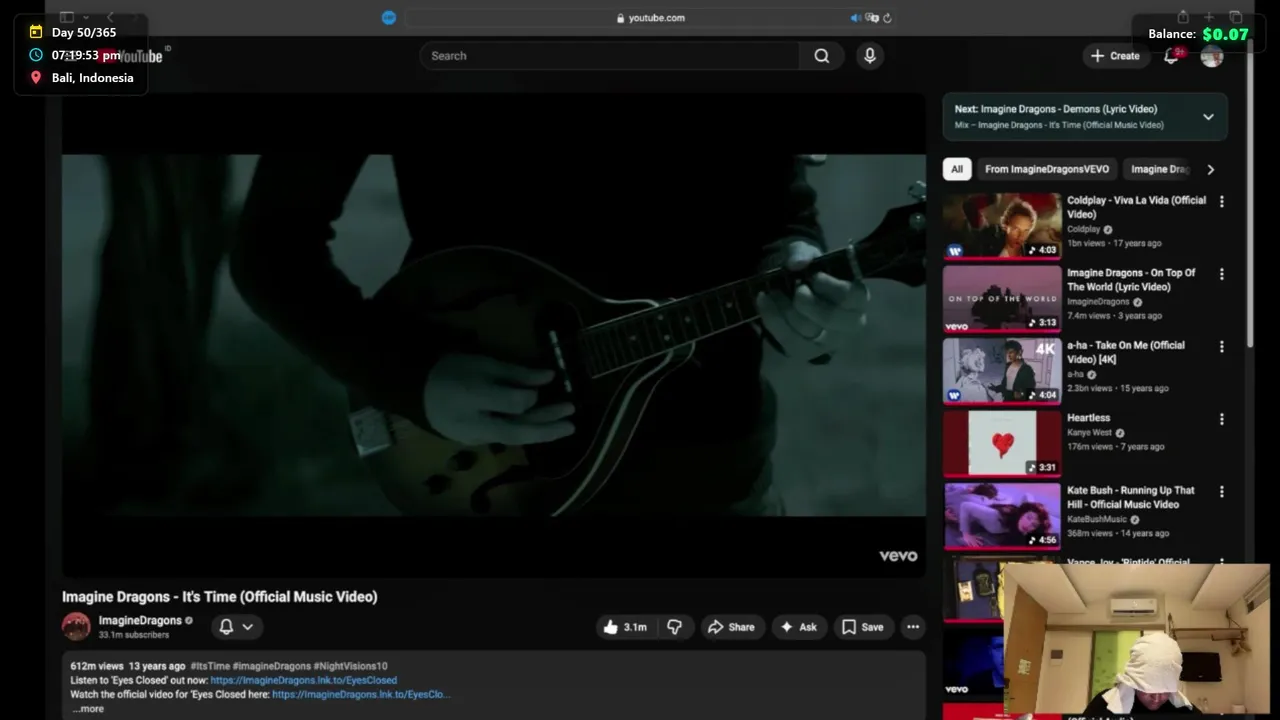1280x720 pixels.
Task: Open the notifications bell in the header
Action: 1171,56
